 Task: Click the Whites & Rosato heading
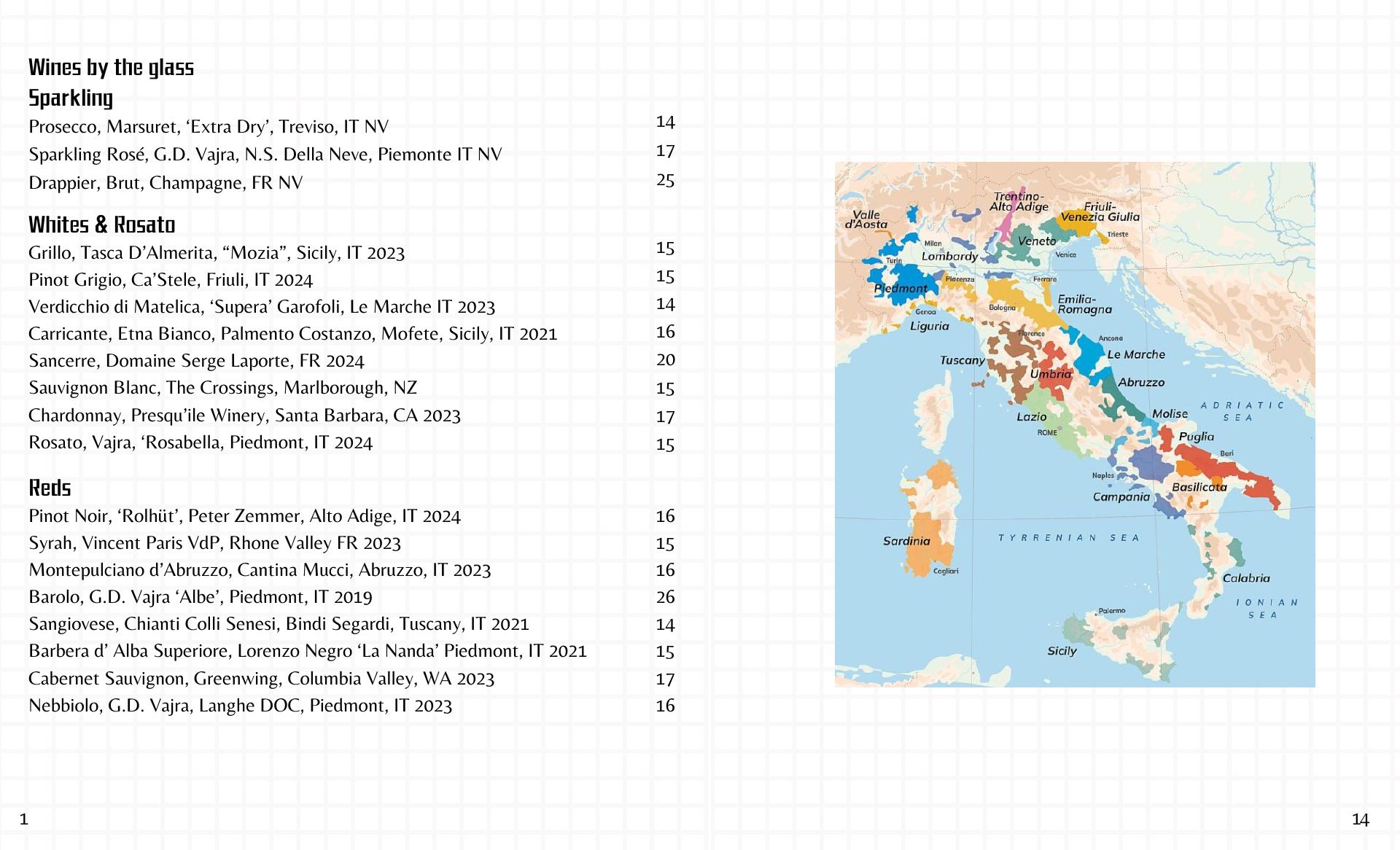point(102,225)
